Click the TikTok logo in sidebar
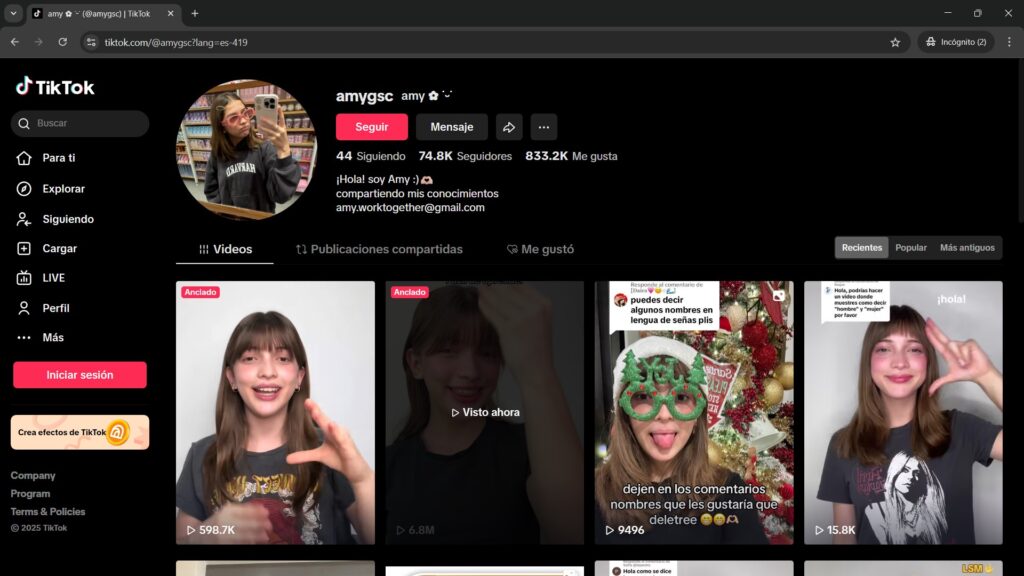 55,87
